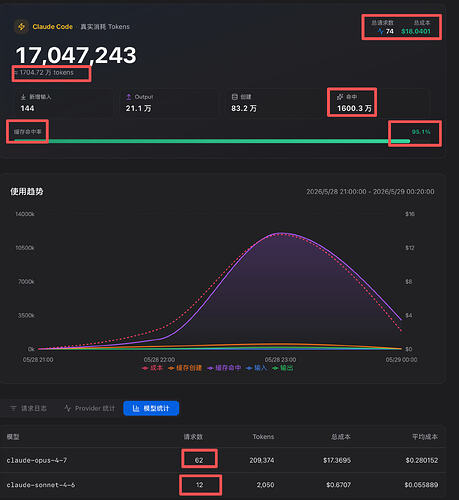The image size is (459, 500).
Task: Click the list icon on 请求日志 tab
Action: pyautogui.click(x=13, y=408)
